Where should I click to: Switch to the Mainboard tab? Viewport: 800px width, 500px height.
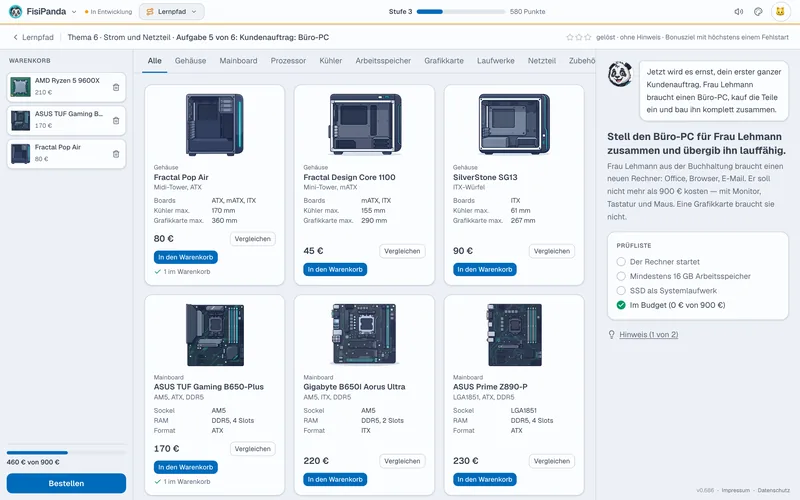[238, 61]
